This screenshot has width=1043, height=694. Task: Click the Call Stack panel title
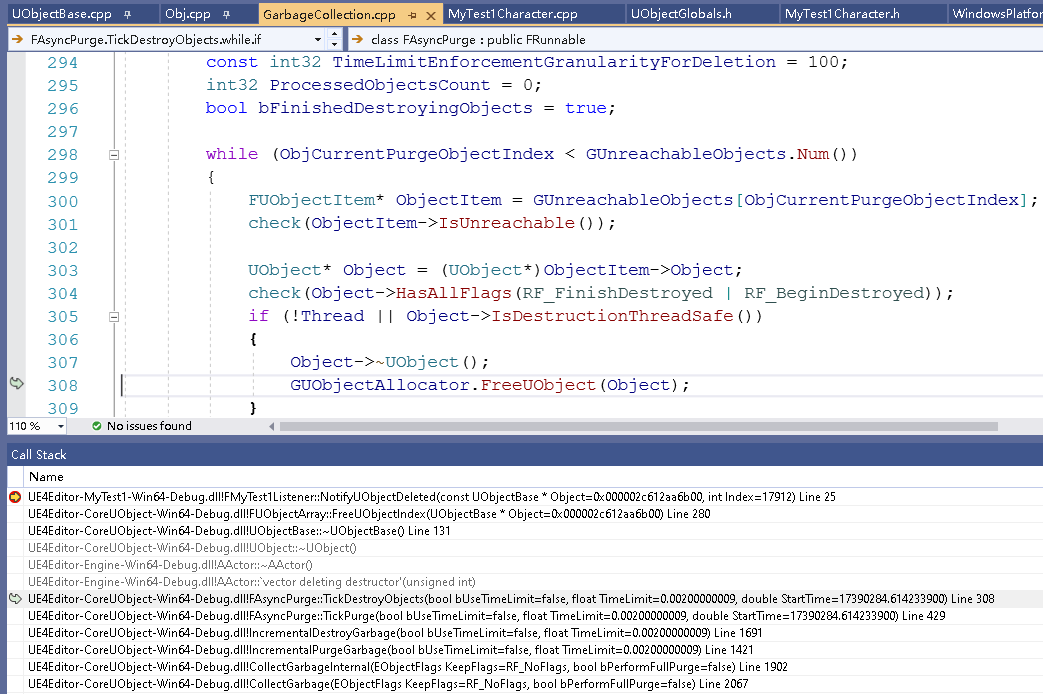39,454
